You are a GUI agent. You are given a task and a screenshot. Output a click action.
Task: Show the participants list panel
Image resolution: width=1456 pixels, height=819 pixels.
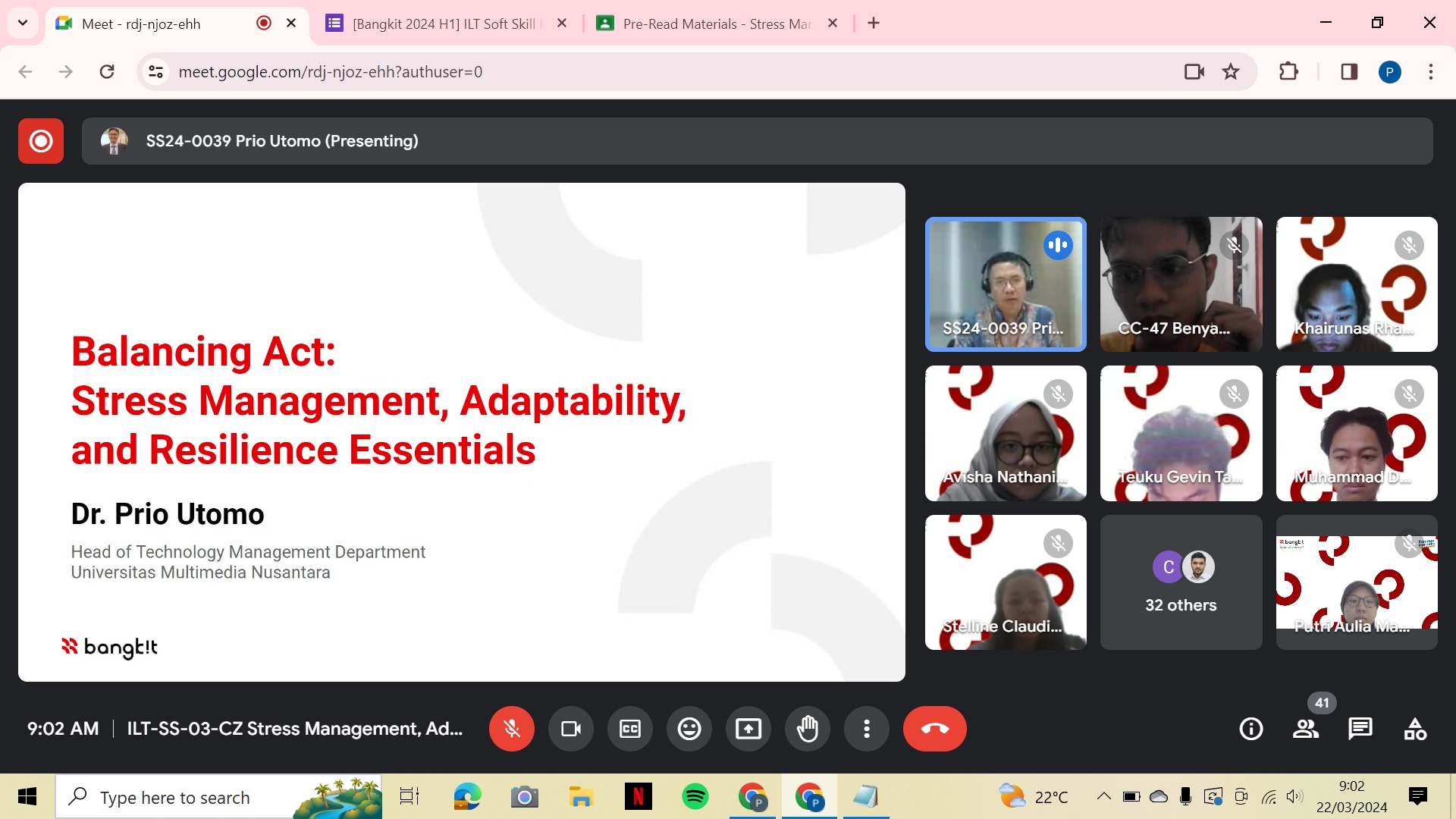(x=1305, y=729)
